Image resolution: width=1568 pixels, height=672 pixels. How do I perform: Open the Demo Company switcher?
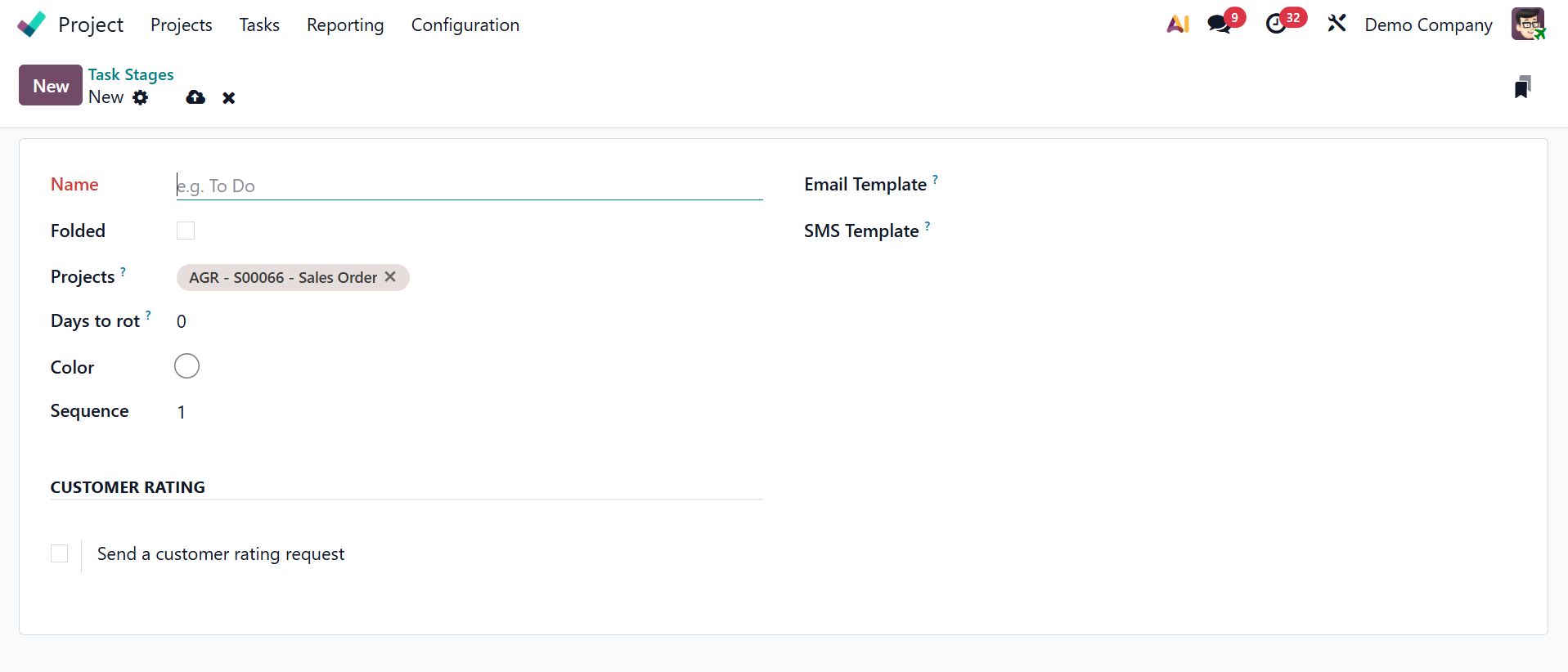(1428, 25)
